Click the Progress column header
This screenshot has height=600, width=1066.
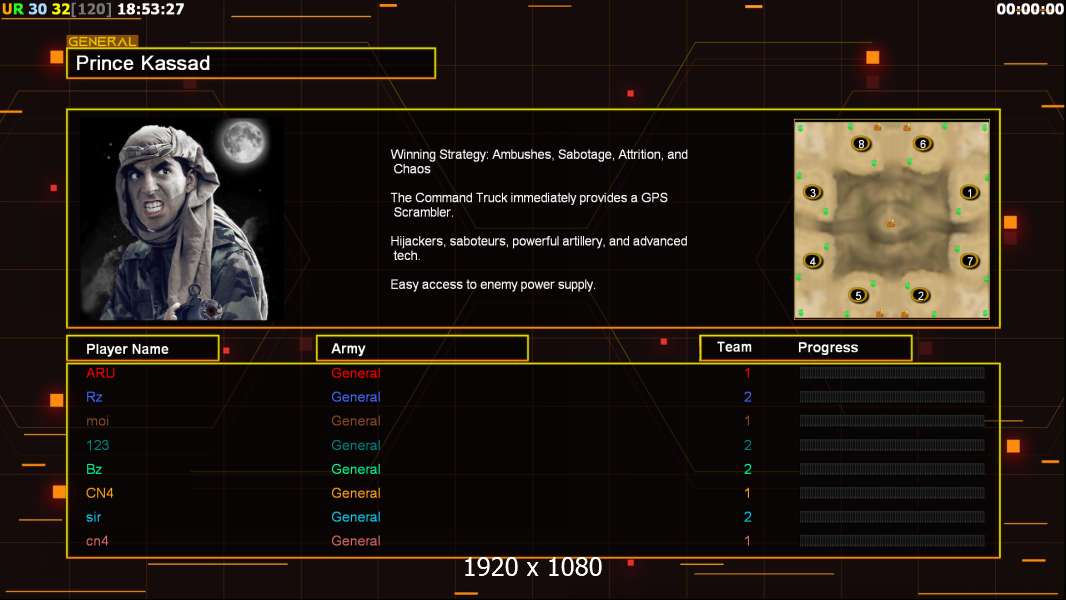[827, 347]
